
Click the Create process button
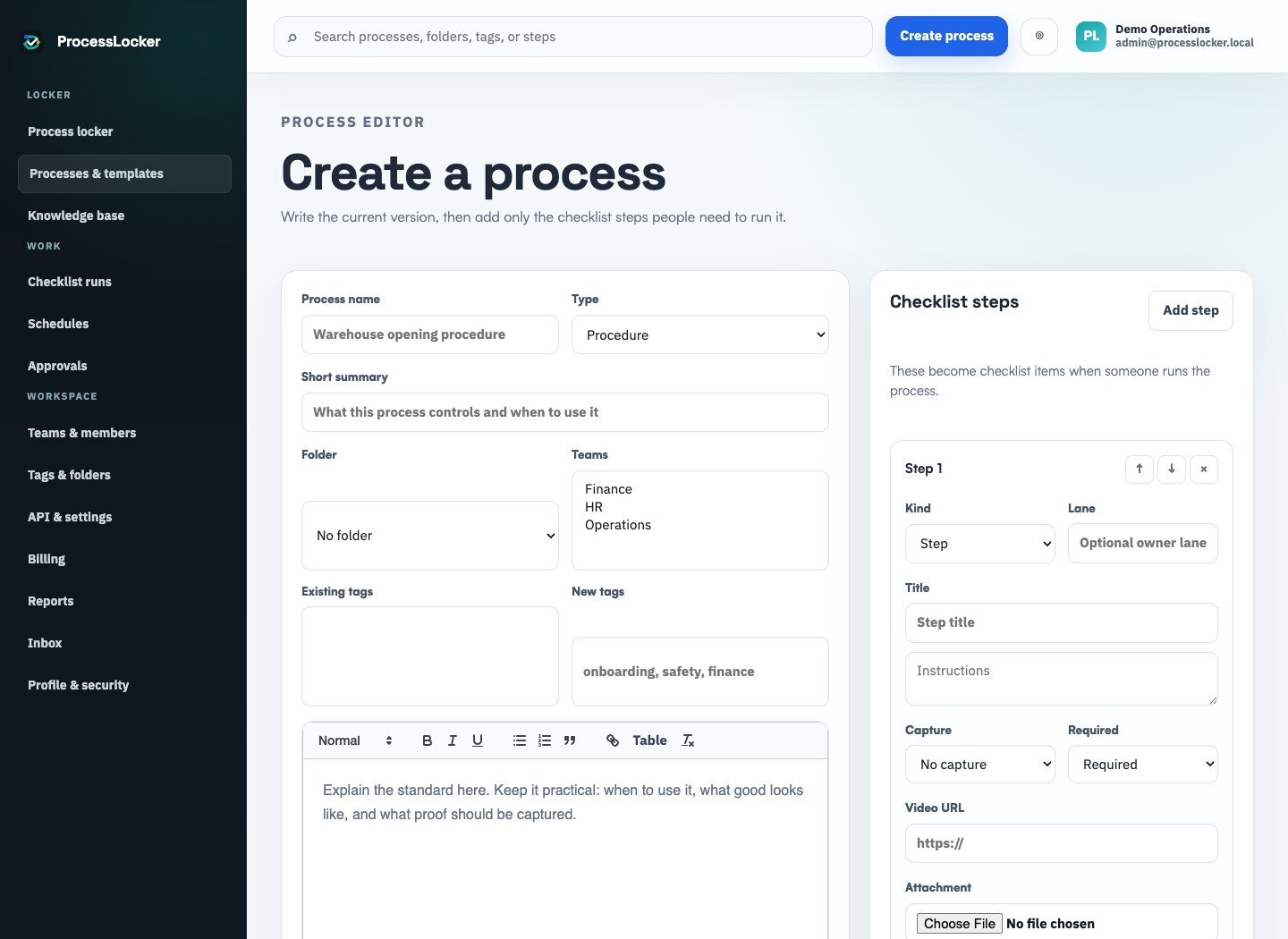click(x=946, y=37)
